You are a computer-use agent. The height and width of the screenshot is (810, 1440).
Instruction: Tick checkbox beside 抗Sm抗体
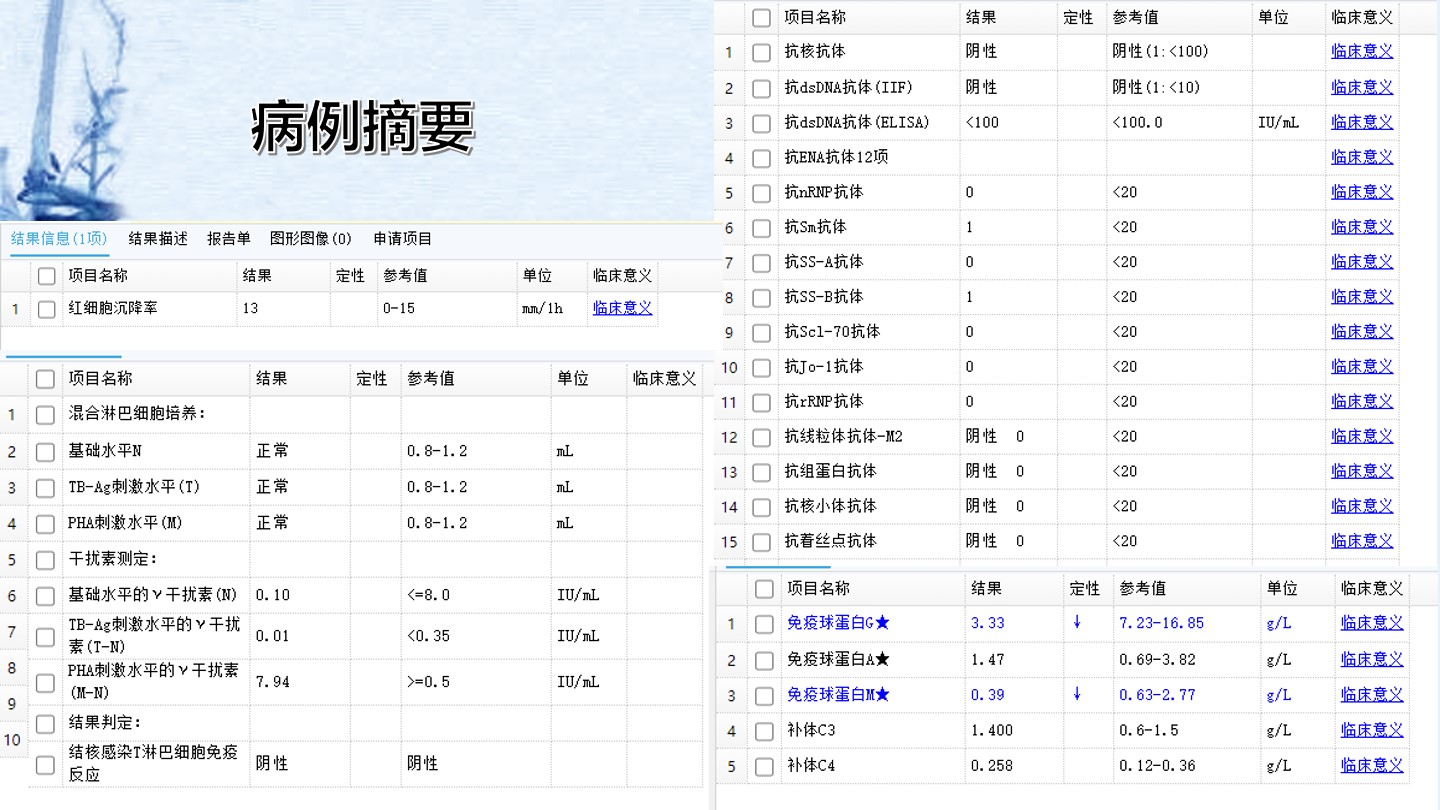point(762,228)
